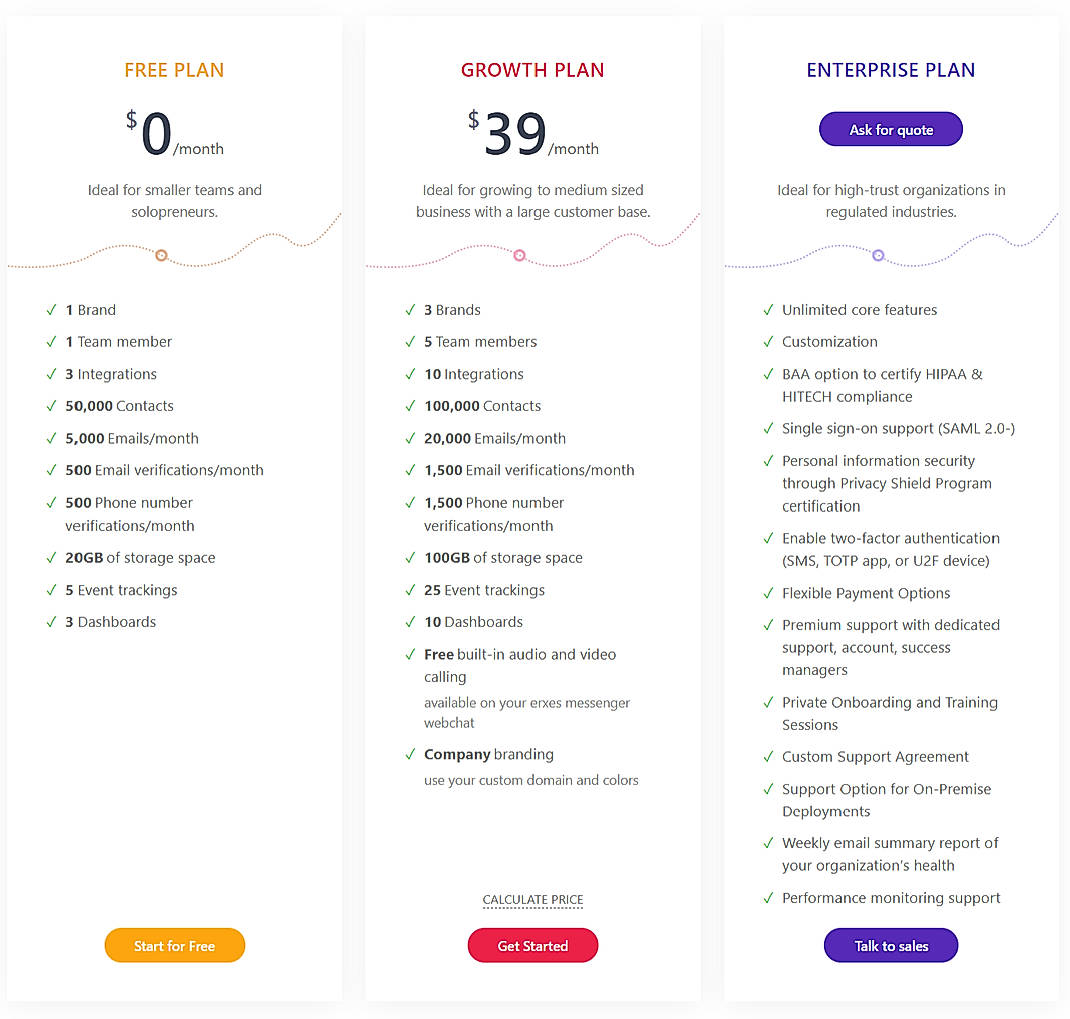The width and height of the screenshot is (1070, 1019).
Task: Click the Free Plan heading
Action: pyautogui.click(x=174, y=70)
